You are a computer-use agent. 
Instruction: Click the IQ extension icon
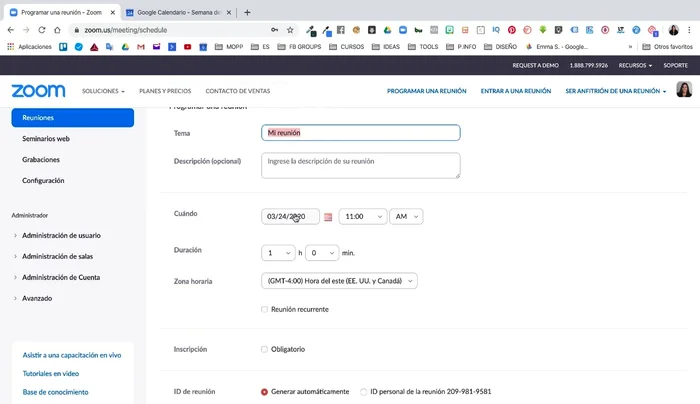tap(496, 30)
